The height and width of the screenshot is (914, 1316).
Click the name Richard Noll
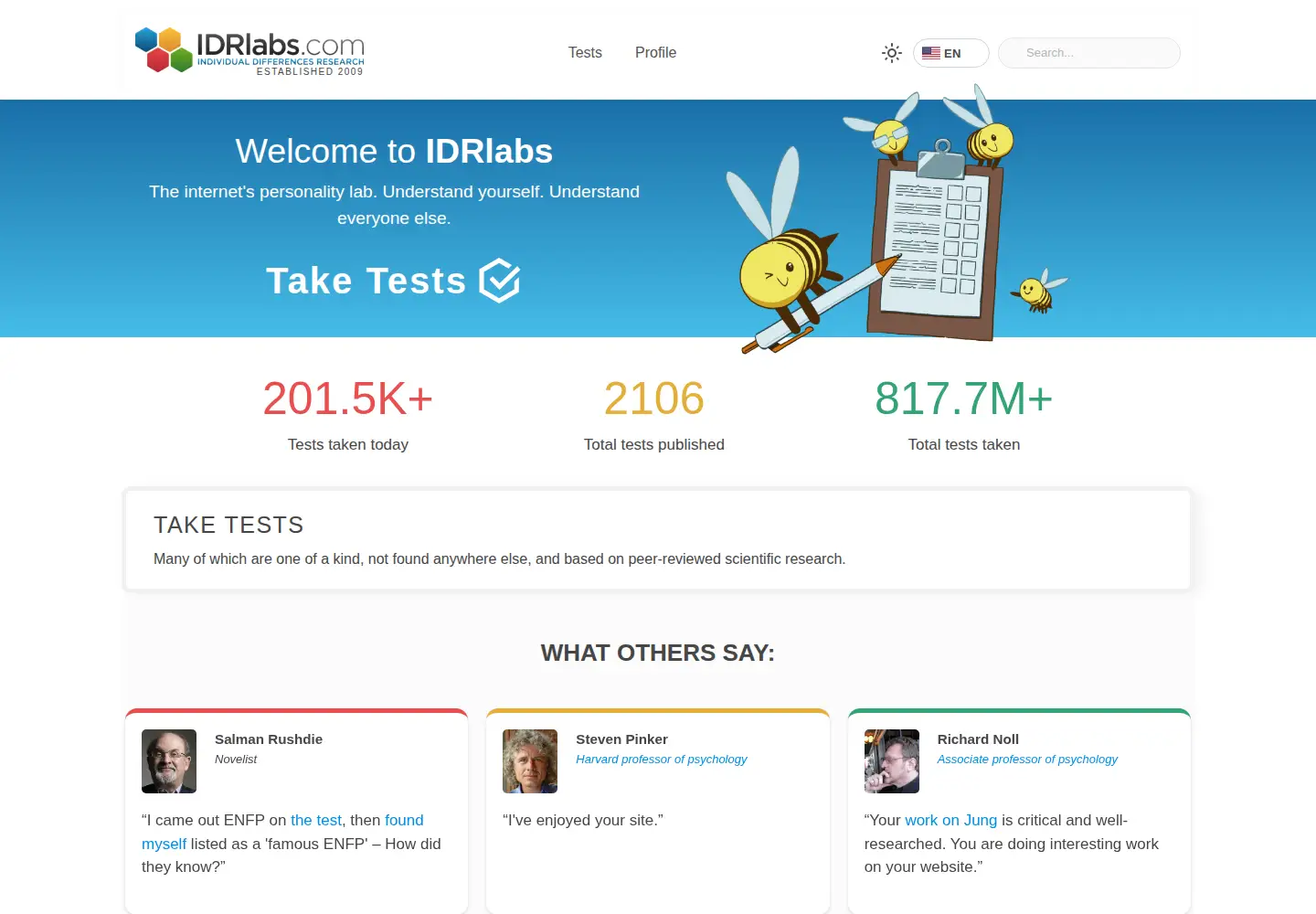click(x=978, y=739)
